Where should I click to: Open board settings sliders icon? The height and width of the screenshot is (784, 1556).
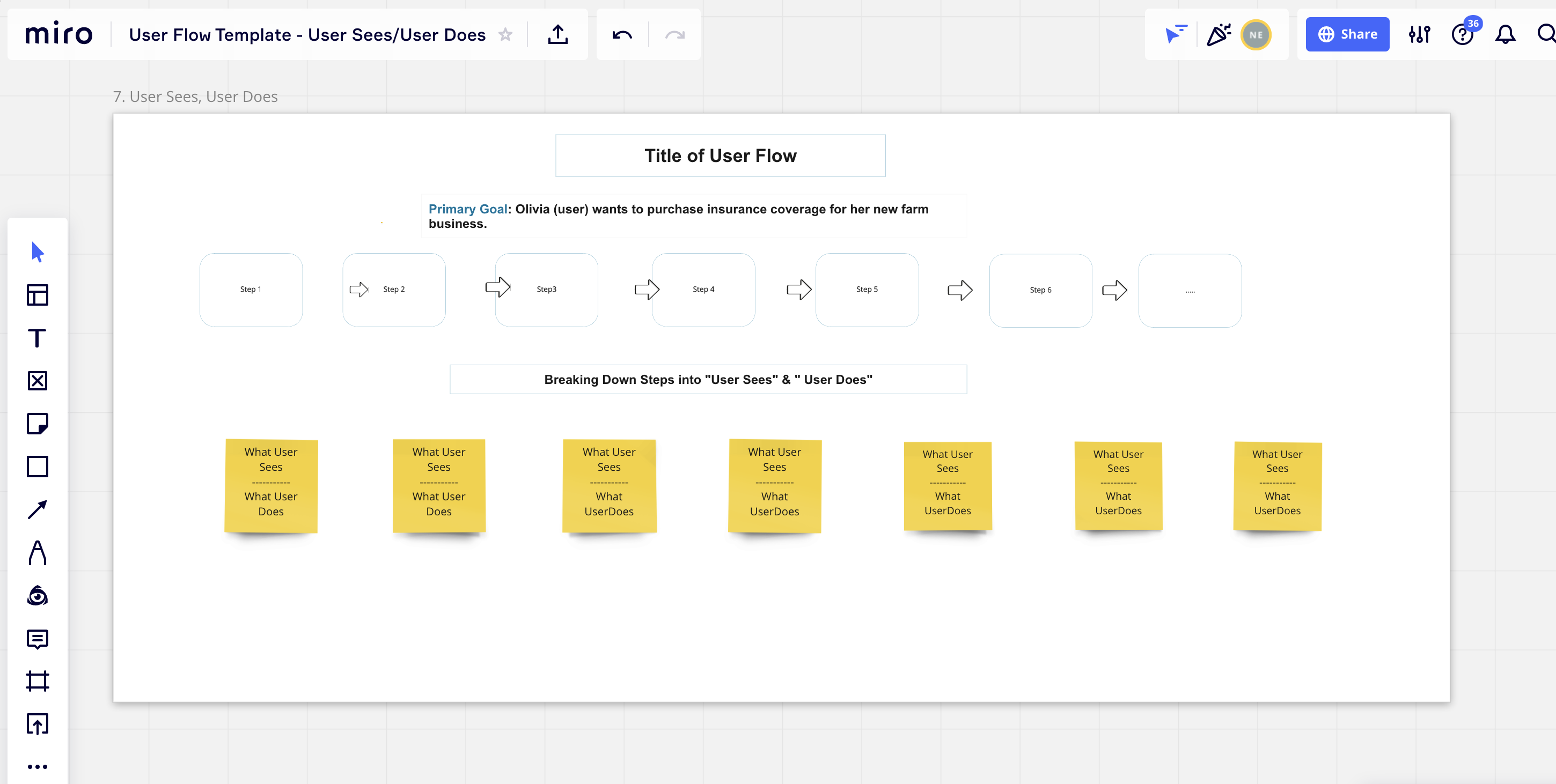pyautogui.click(x=1420, y=34)
